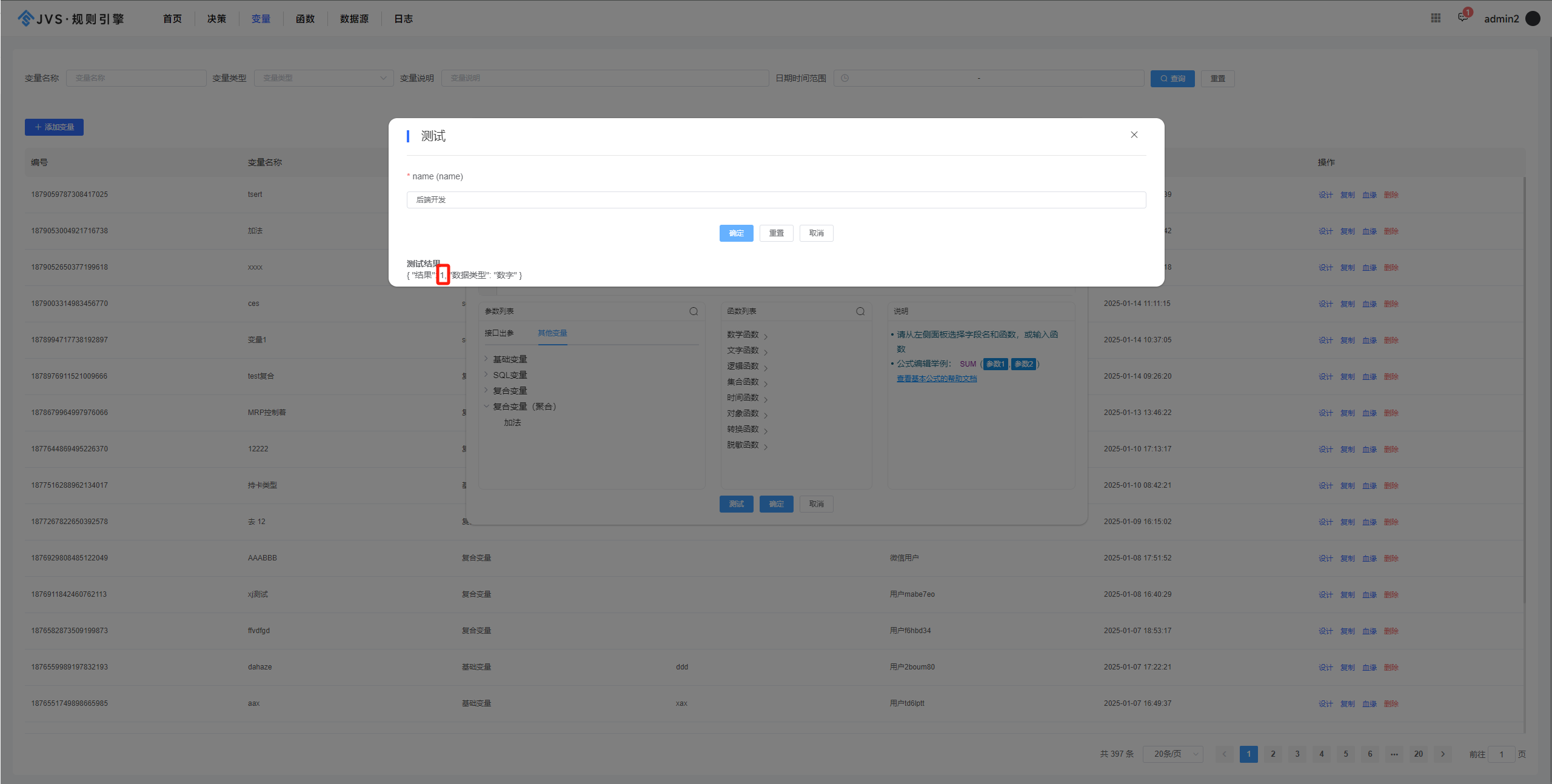The width and height of the screenshot is (1552, 784).
Task: Click the JVS 规则引擎 logo
Action: (71, 19)
